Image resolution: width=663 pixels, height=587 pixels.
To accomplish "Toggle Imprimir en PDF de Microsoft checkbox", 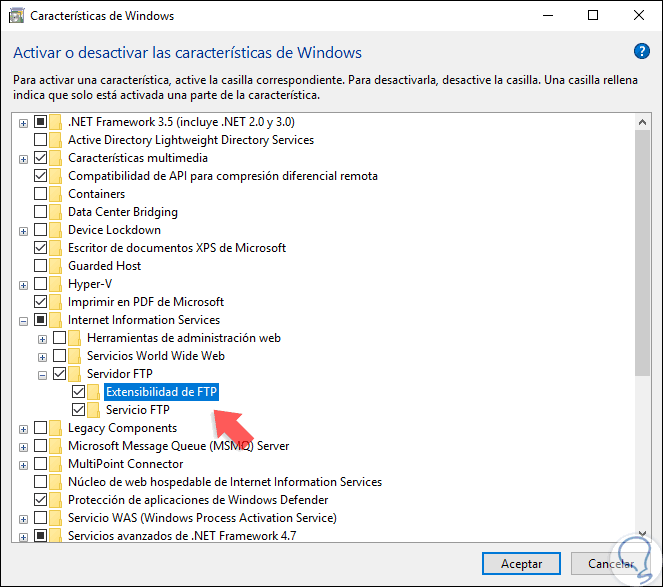I will click(41, 302).
